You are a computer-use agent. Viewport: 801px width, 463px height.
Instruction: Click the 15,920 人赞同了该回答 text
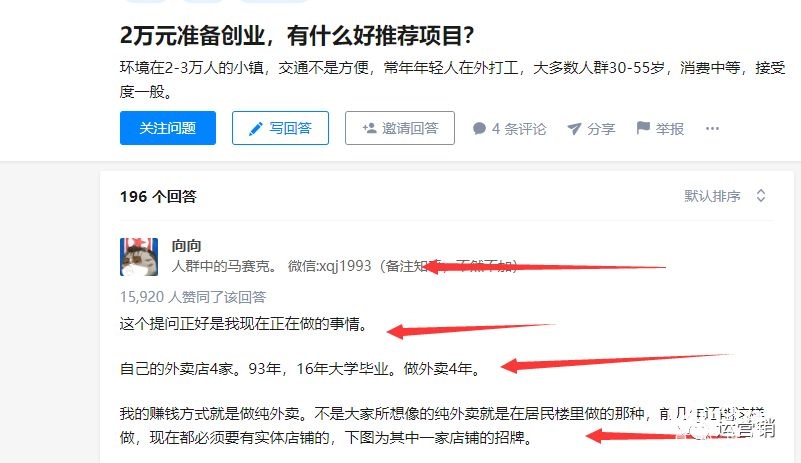coord(193,297)
